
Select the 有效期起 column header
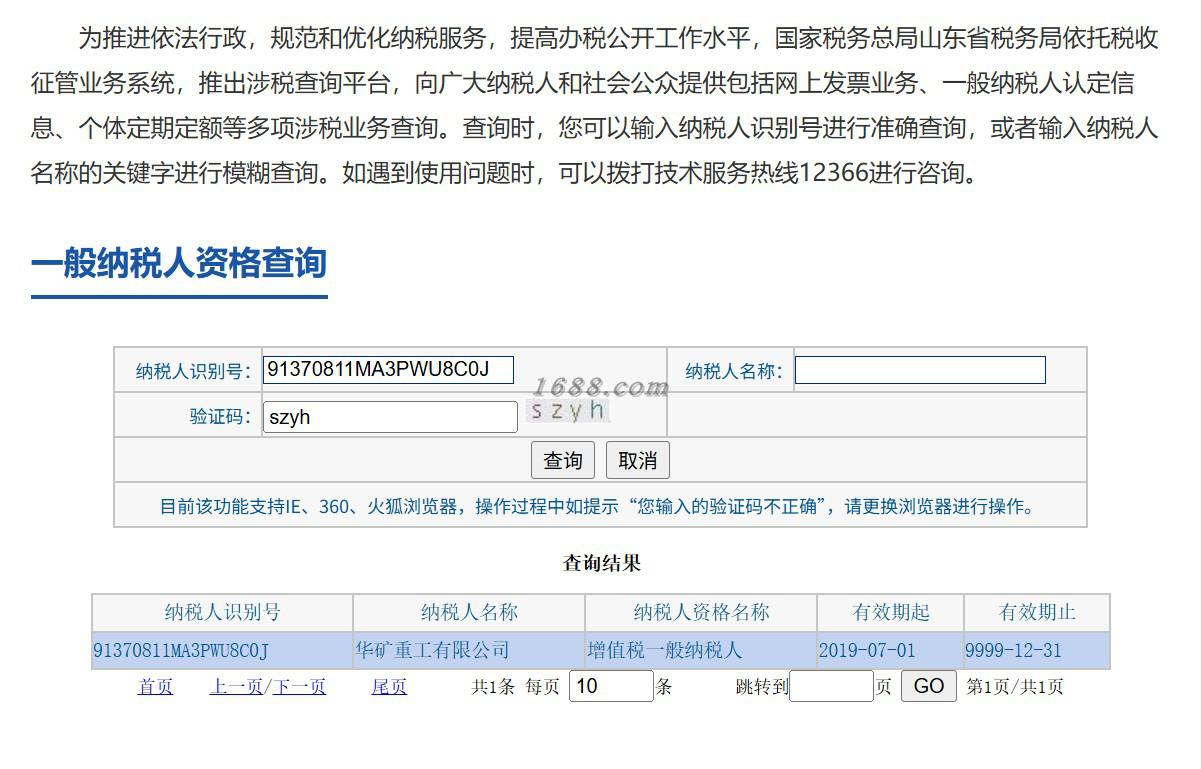(x=891, y=612)
